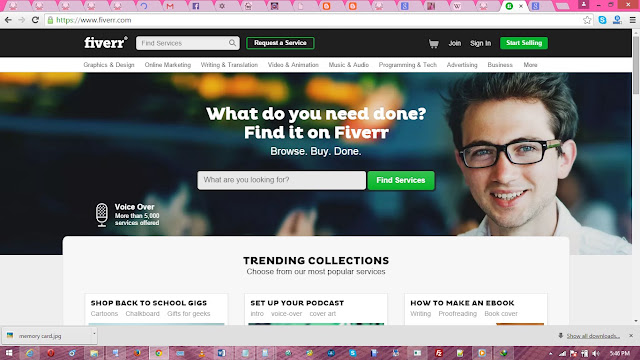Screen dimensions: 640x360
Task: Open Music & Audio category
Action: point(349,65)
